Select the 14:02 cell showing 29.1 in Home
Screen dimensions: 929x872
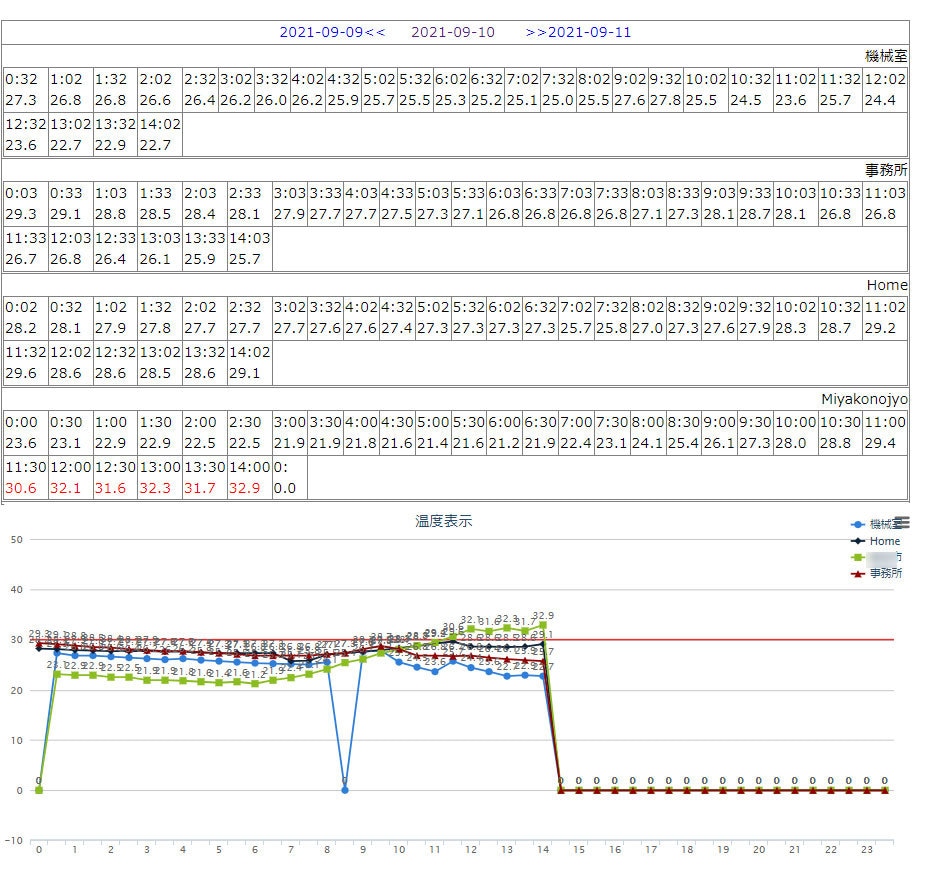coord(249,363)
